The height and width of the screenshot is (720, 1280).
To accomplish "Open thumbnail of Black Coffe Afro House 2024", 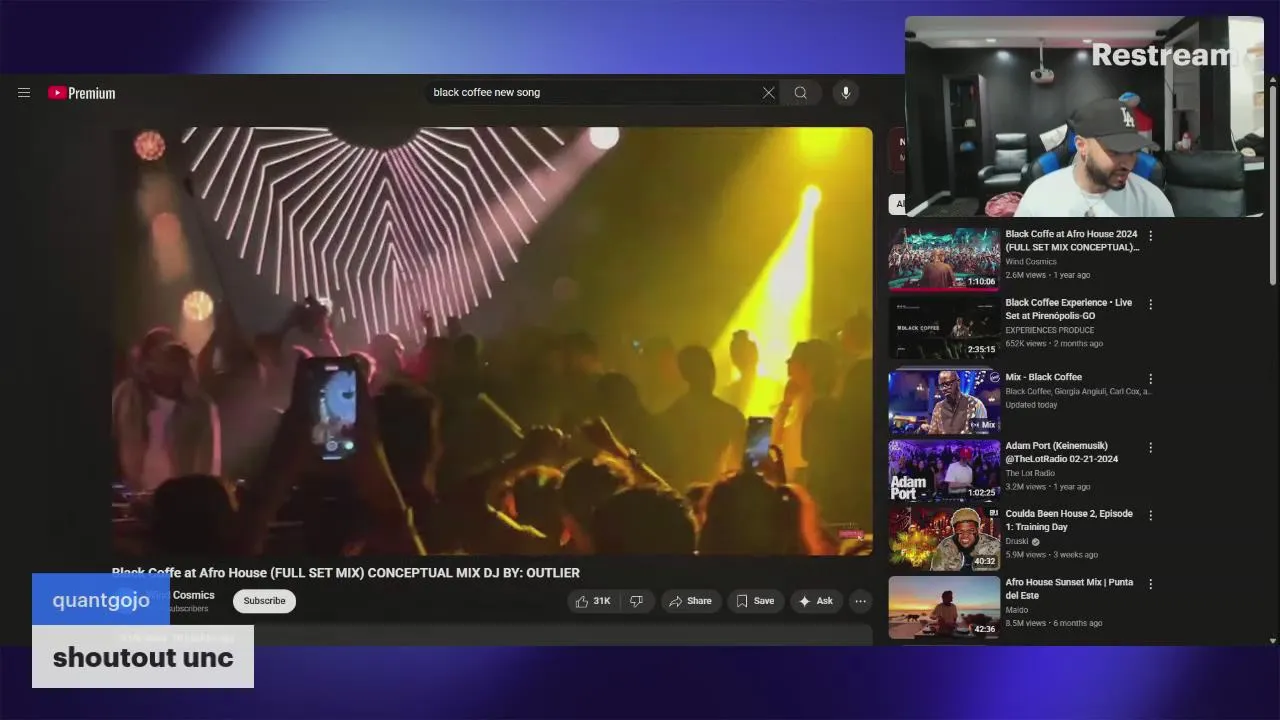I will point(944,259).
